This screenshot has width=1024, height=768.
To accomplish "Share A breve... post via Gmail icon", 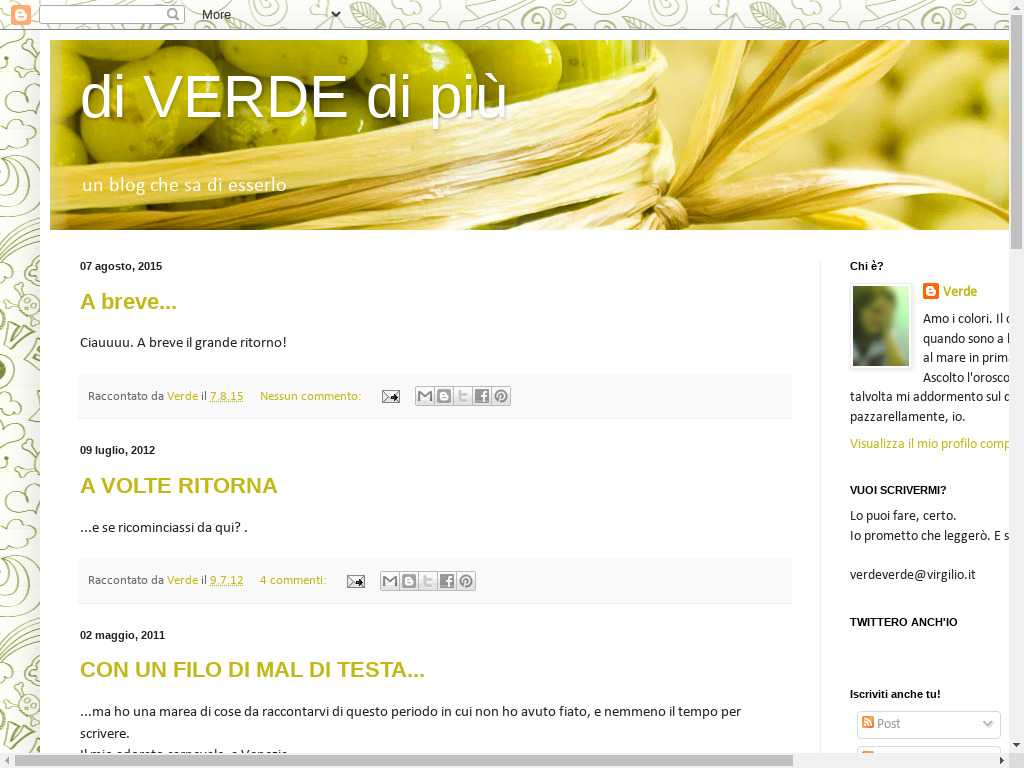I will (424, 396).
